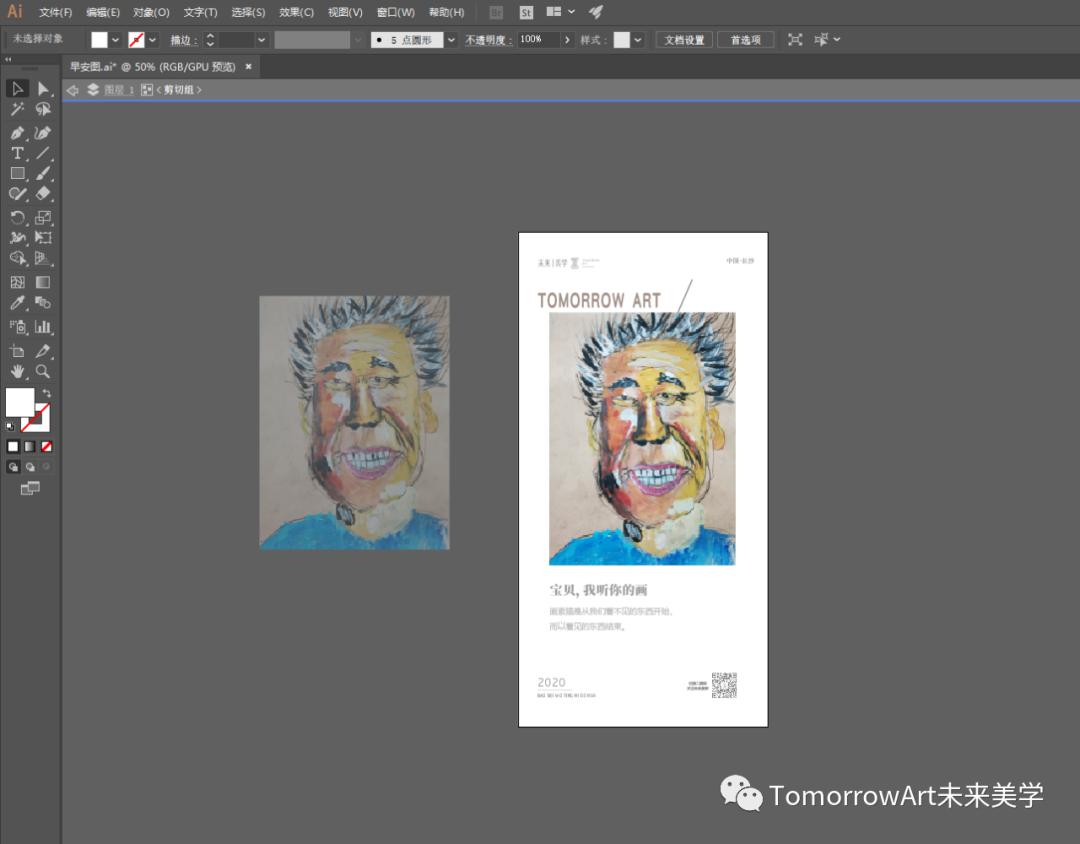
Task: Select the Direct Selection tool
Action: 43,88
